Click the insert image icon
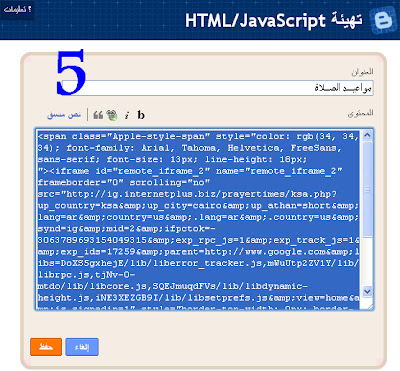This screenshot has width=400, height=371. coord(112,115)
